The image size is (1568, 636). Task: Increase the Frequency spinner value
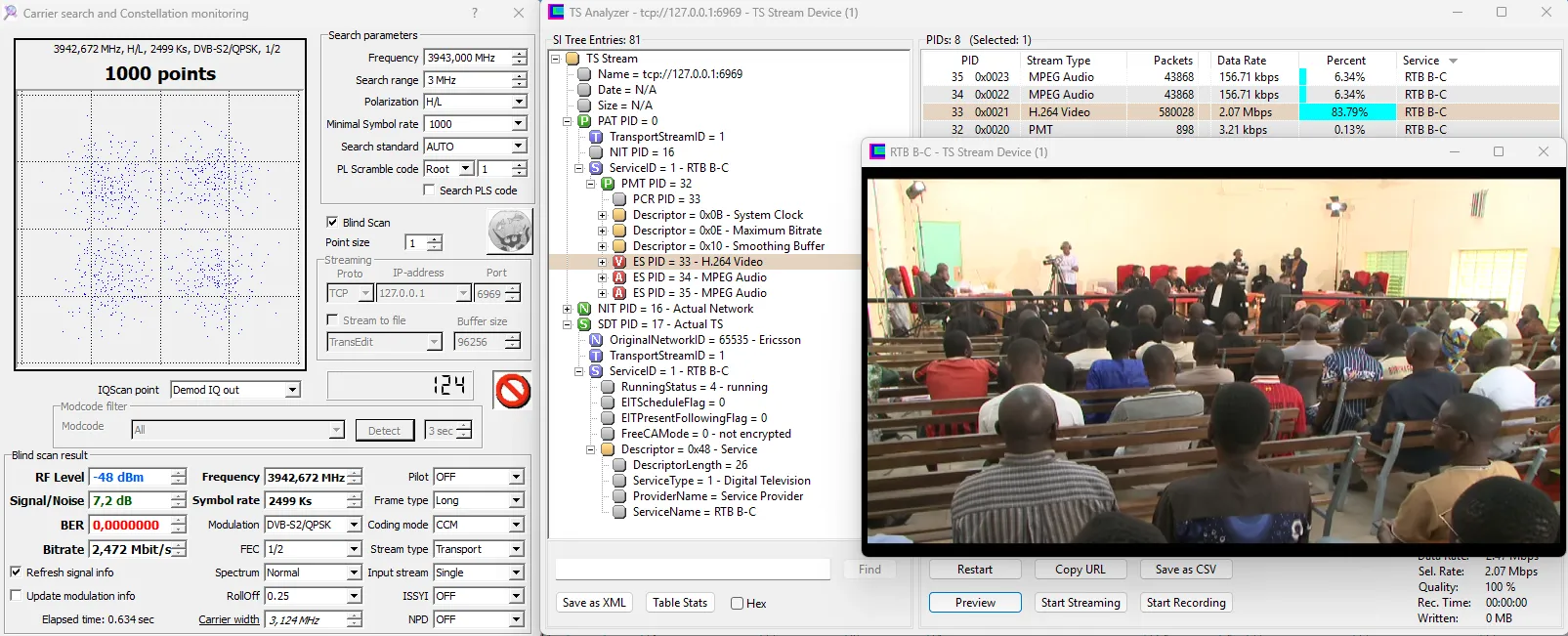tap(519, 54)
